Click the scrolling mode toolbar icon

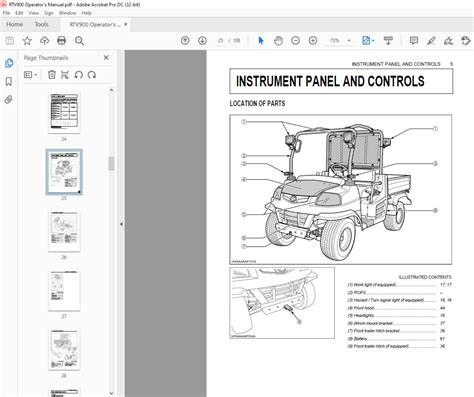coord(388,41)
